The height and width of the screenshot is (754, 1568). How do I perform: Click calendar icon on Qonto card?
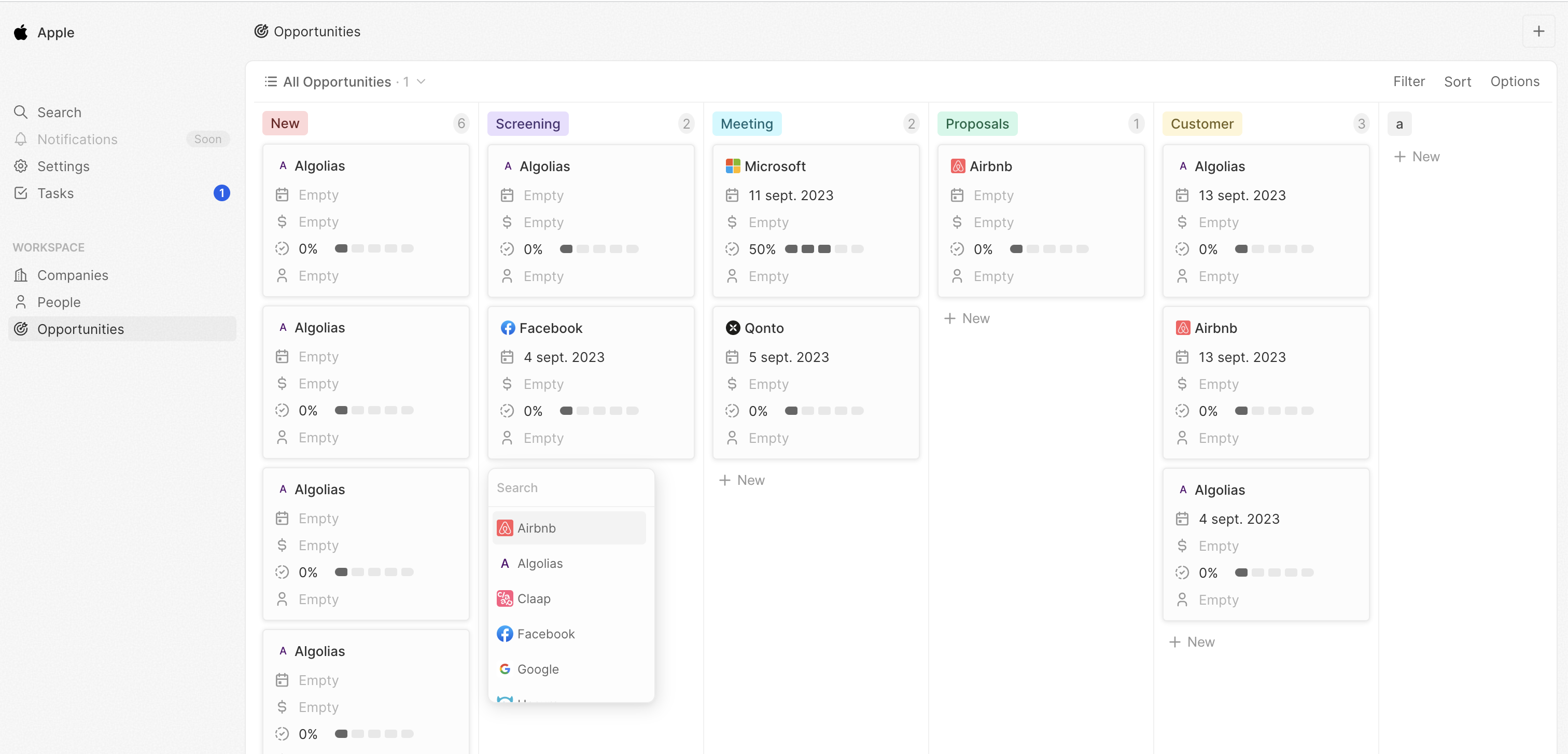click(732, 357)
